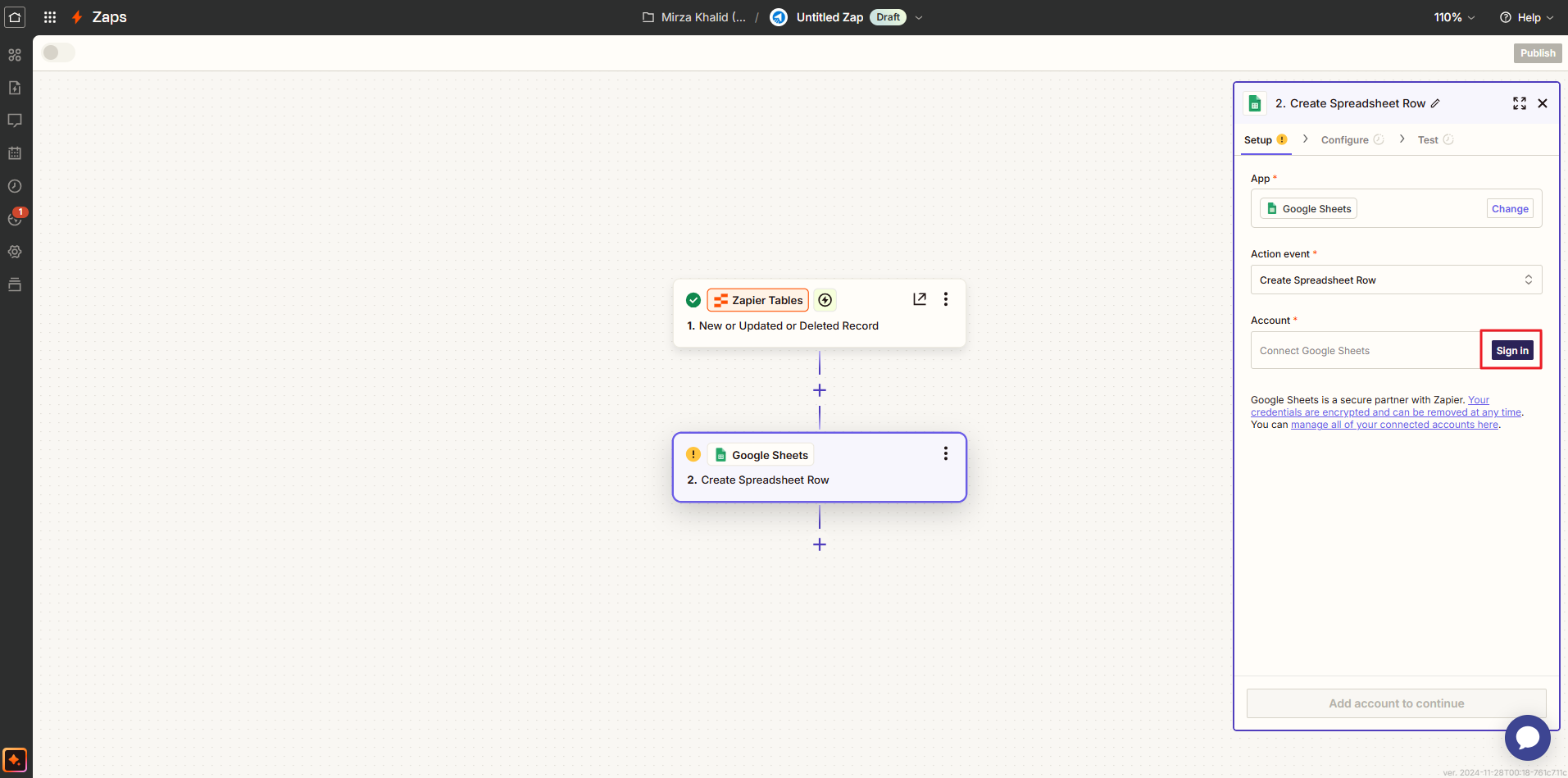Open the apps grid menu icon
The width and height of the screenshot is (1568, 778).
[x=50, y=17]
